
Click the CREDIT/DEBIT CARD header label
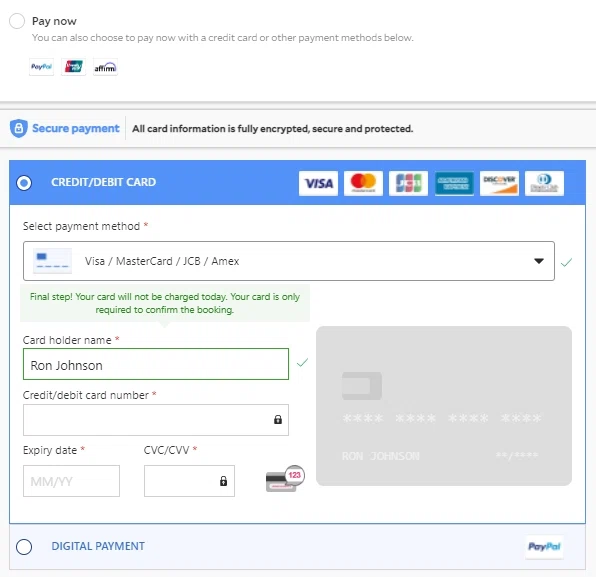(103, 182)
